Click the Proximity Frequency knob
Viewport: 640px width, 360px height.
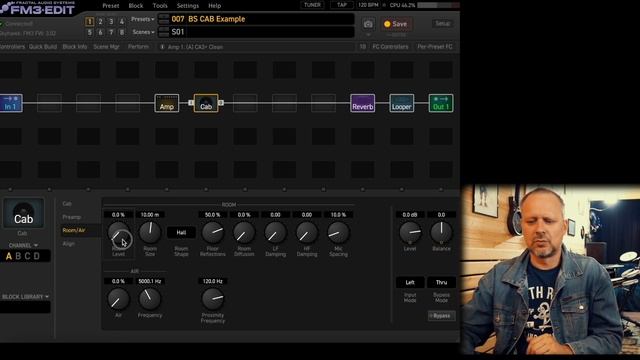tap(213, 299)
